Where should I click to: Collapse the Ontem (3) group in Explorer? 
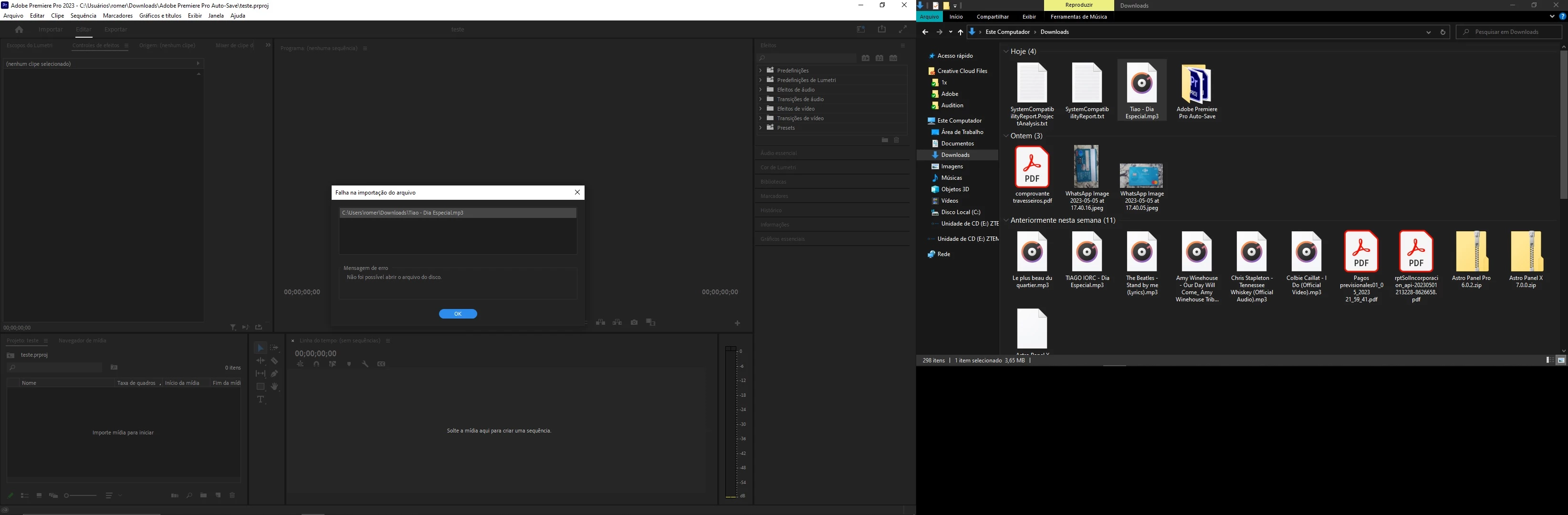[1006, 136]
